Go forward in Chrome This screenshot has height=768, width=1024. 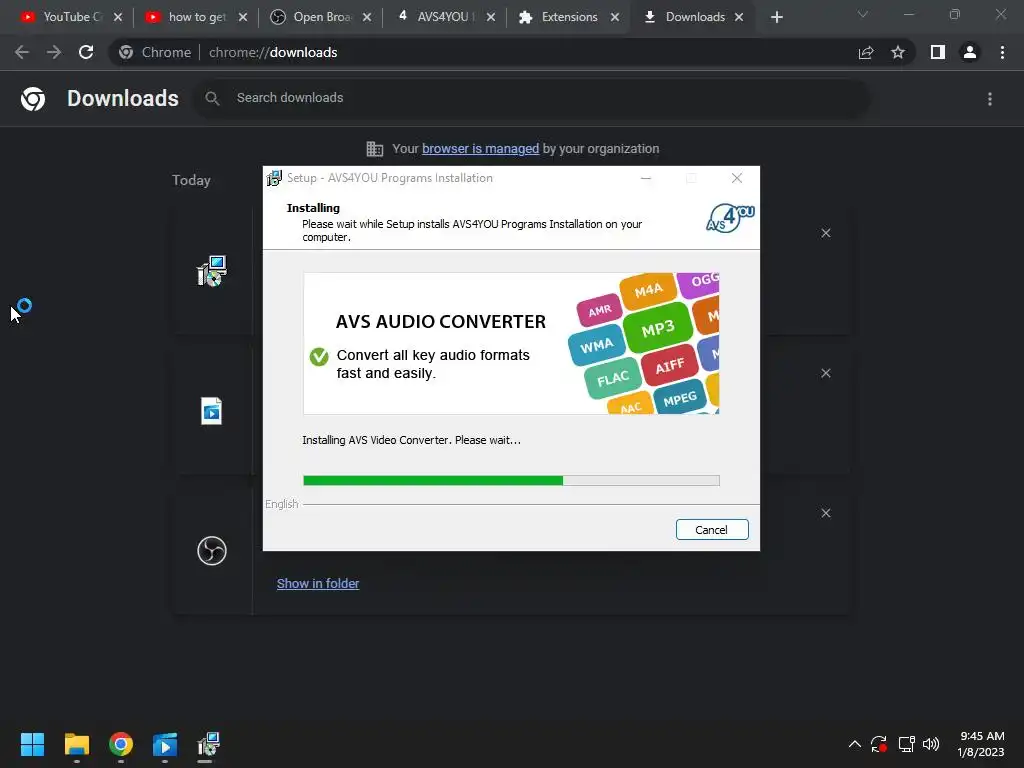pos(54,52)
